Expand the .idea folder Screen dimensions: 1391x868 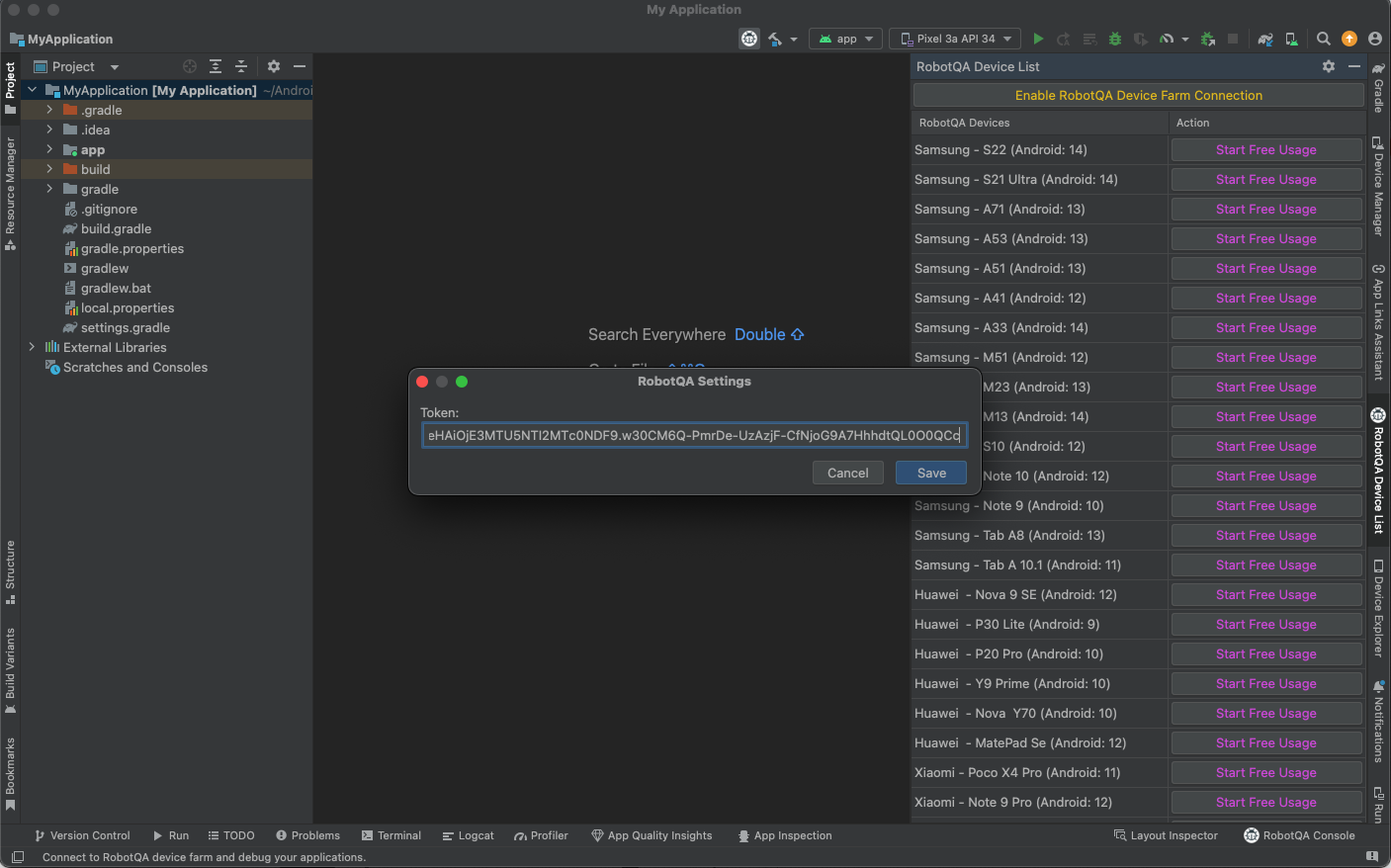49,130
